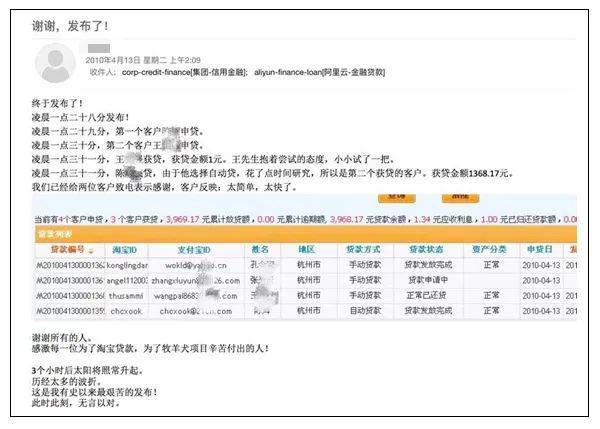Image resolution: width=600 pixels, height=429 pixels.
Task: Select Taobao ID chcxook cell
Action: tap(126, 311)
